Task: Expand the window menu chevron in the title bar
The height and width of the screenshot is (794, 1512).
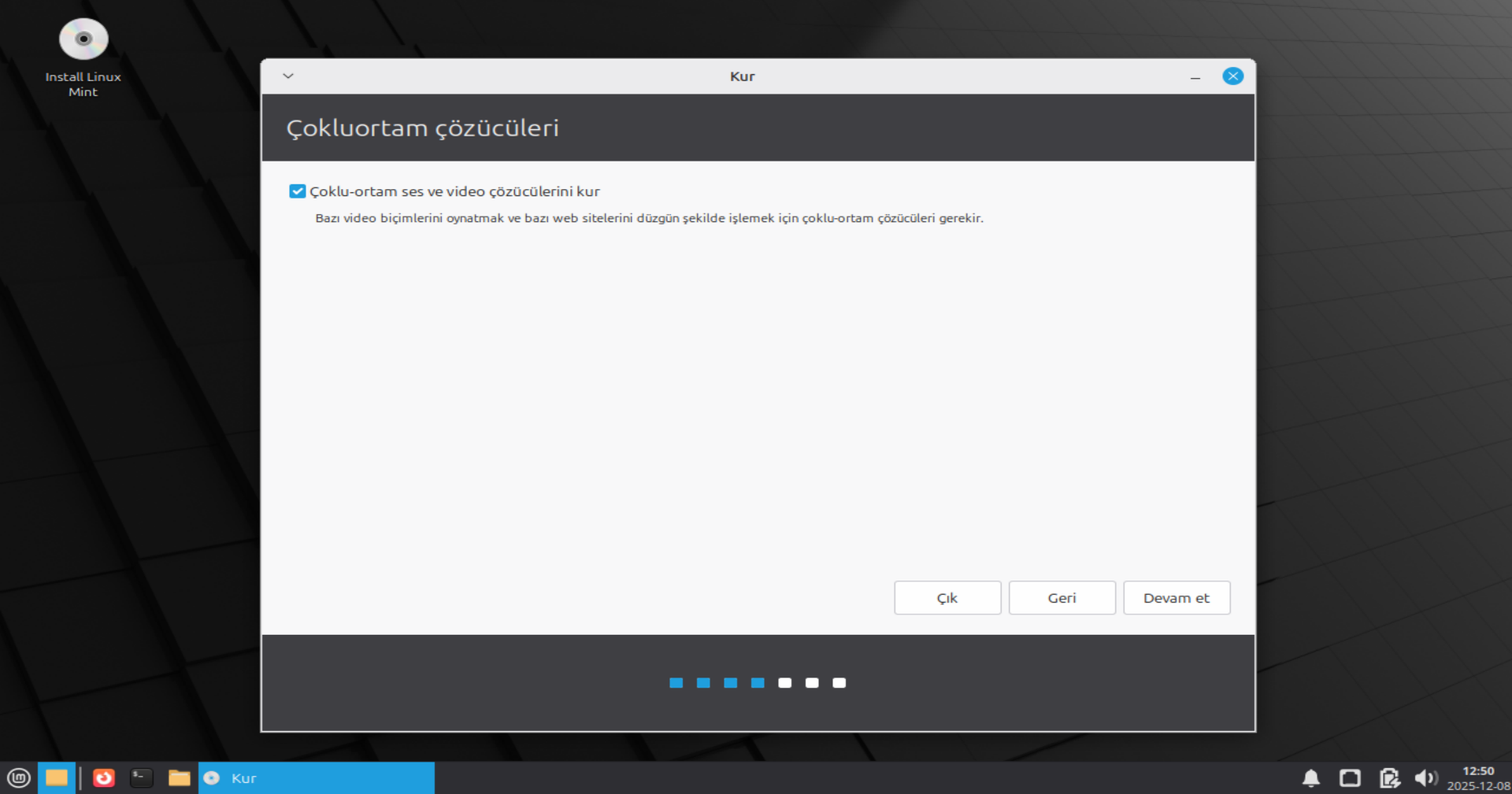Action: click(x=288, y=76)
